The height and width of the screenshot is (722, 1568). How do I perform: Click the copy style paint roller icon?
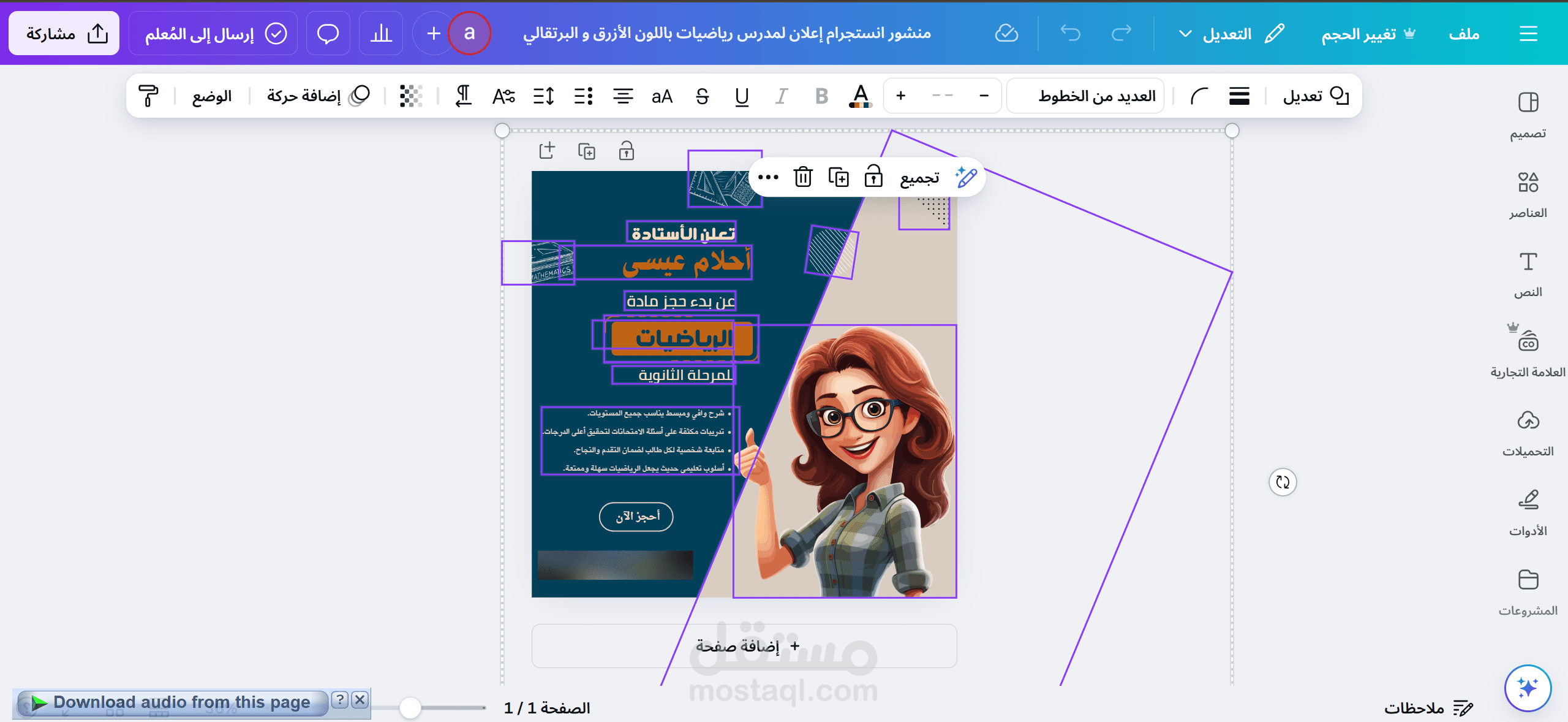coord(148,96)
